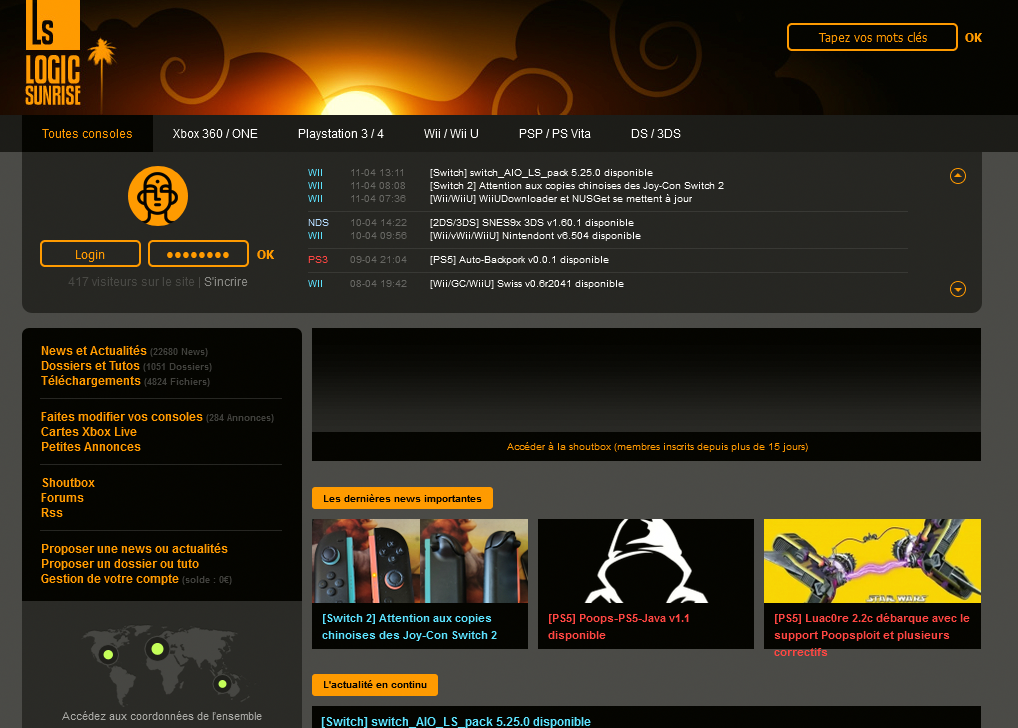Open the Forums link in sidebar
The image size is (1018, 728).
click(x=62, y=498)
